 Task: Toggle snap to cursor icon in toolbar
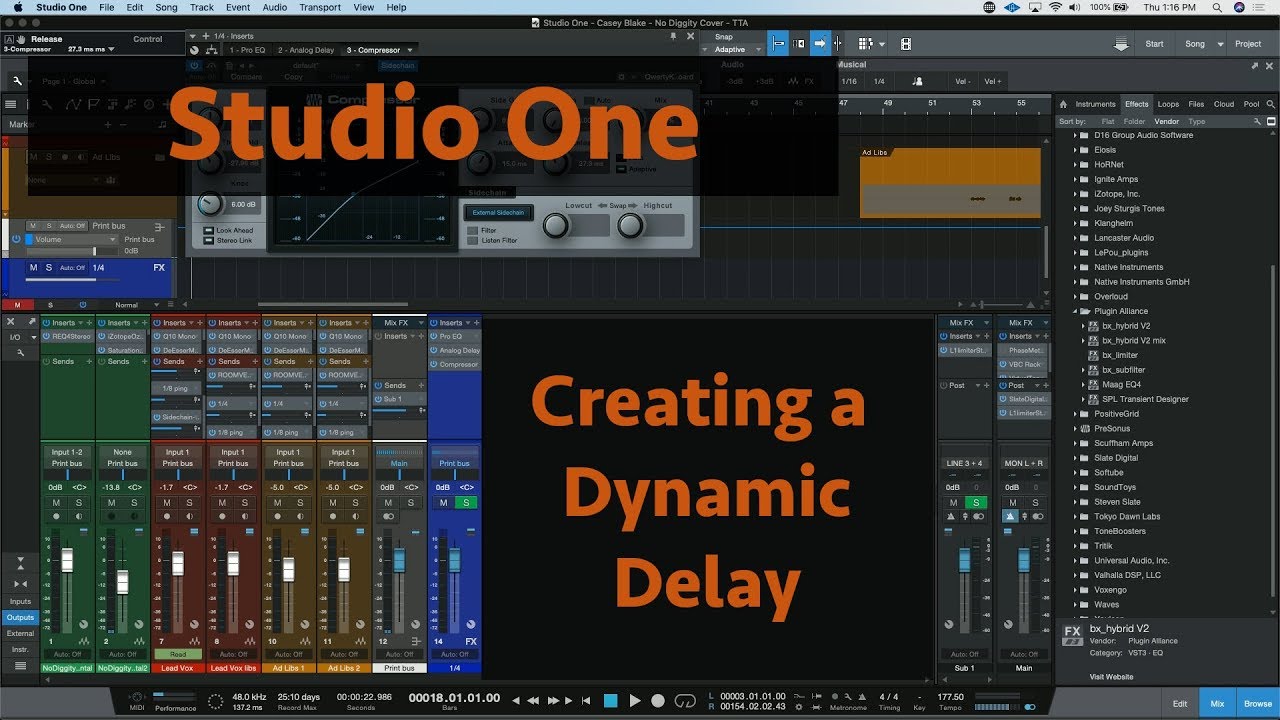click(779, 44)
